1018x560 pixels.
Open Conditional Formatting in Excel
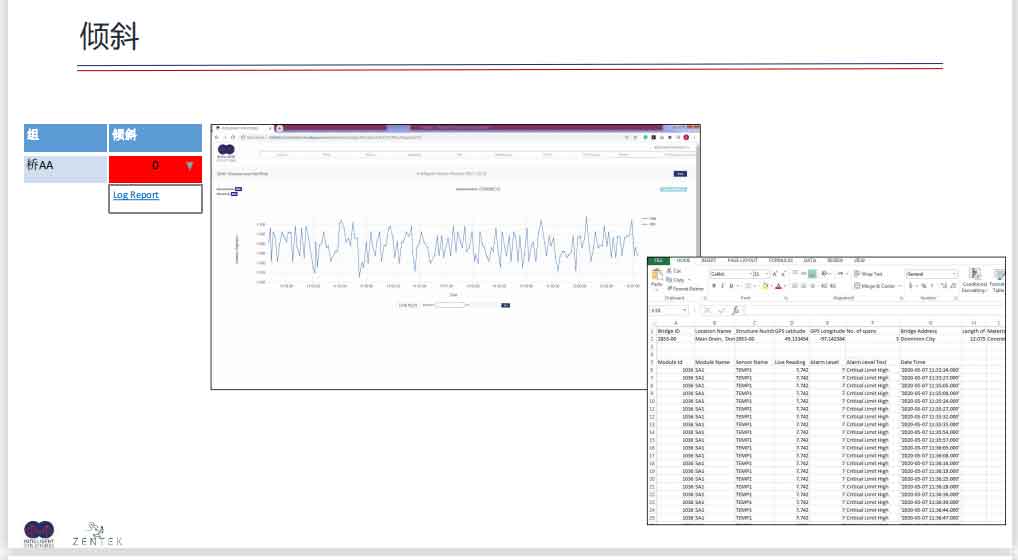[x=975, y=280]
